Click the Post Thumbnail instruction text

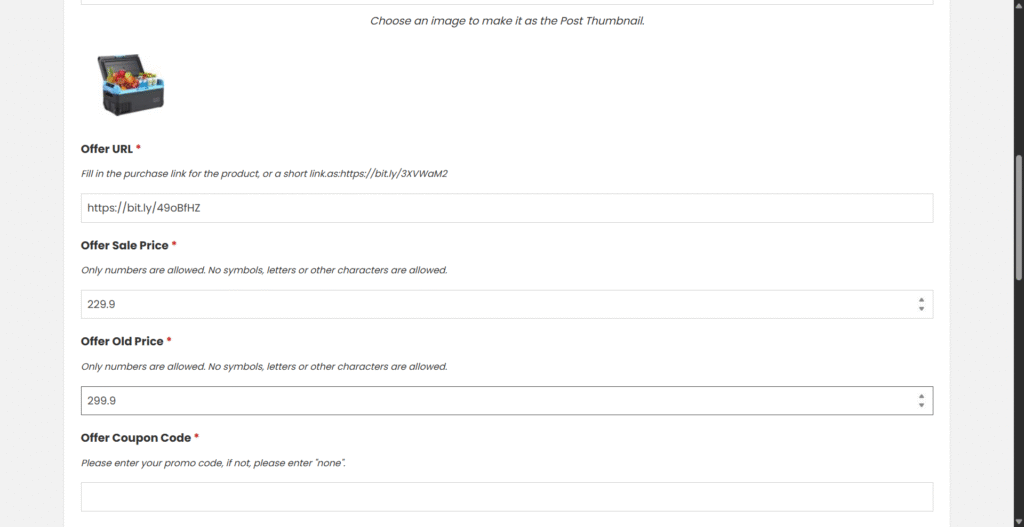click(x=507, y=20)
